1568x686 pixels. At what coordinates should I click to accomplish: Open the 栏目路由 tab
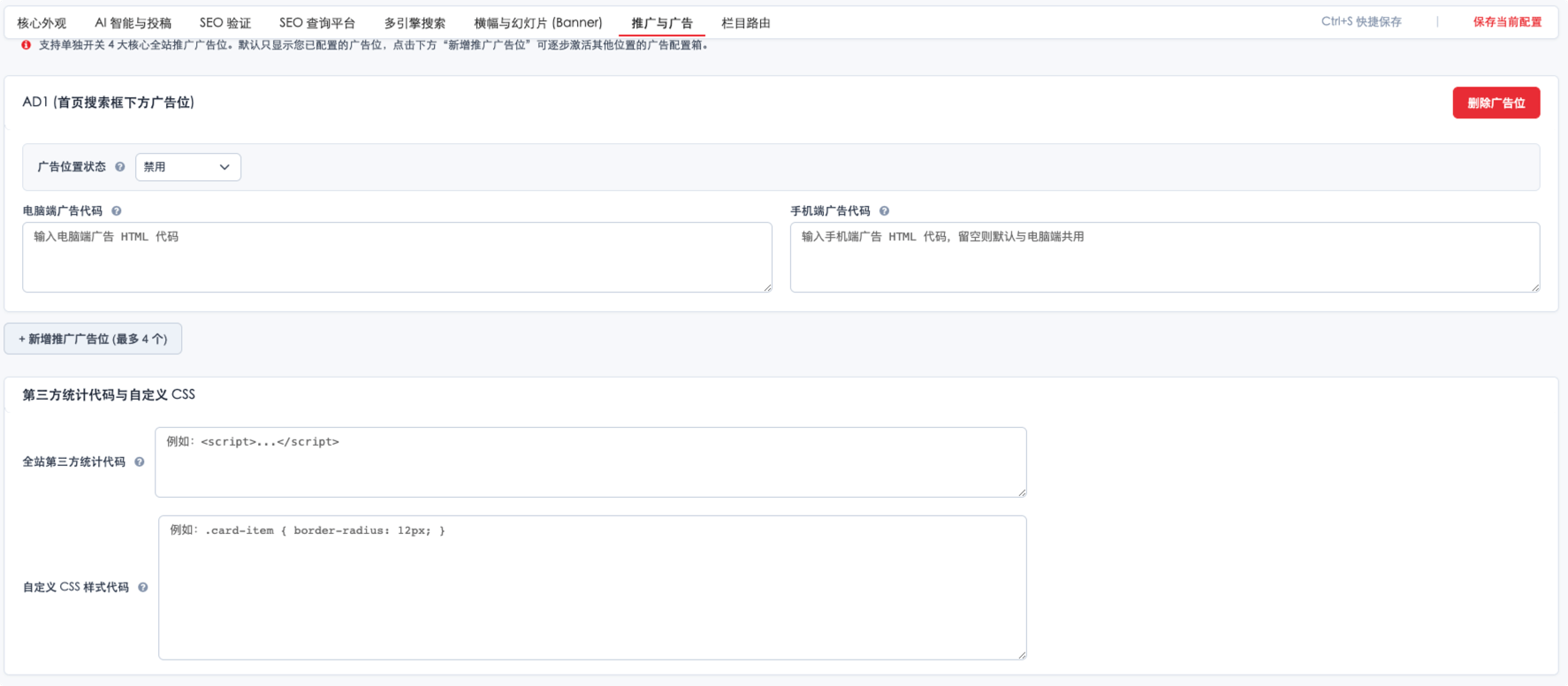click(746, 23)
